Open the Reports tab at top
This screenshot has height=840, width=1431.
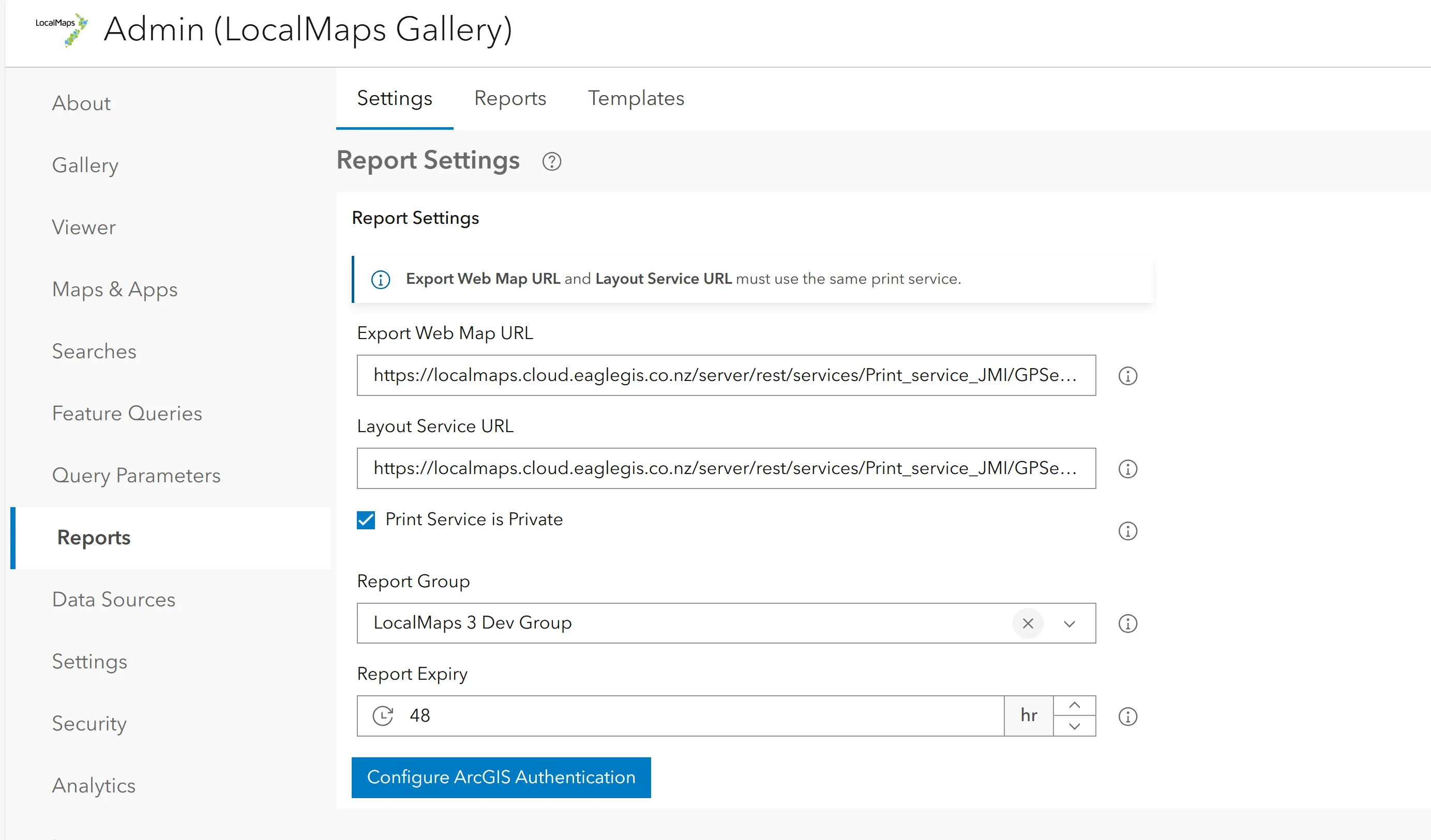510,98
